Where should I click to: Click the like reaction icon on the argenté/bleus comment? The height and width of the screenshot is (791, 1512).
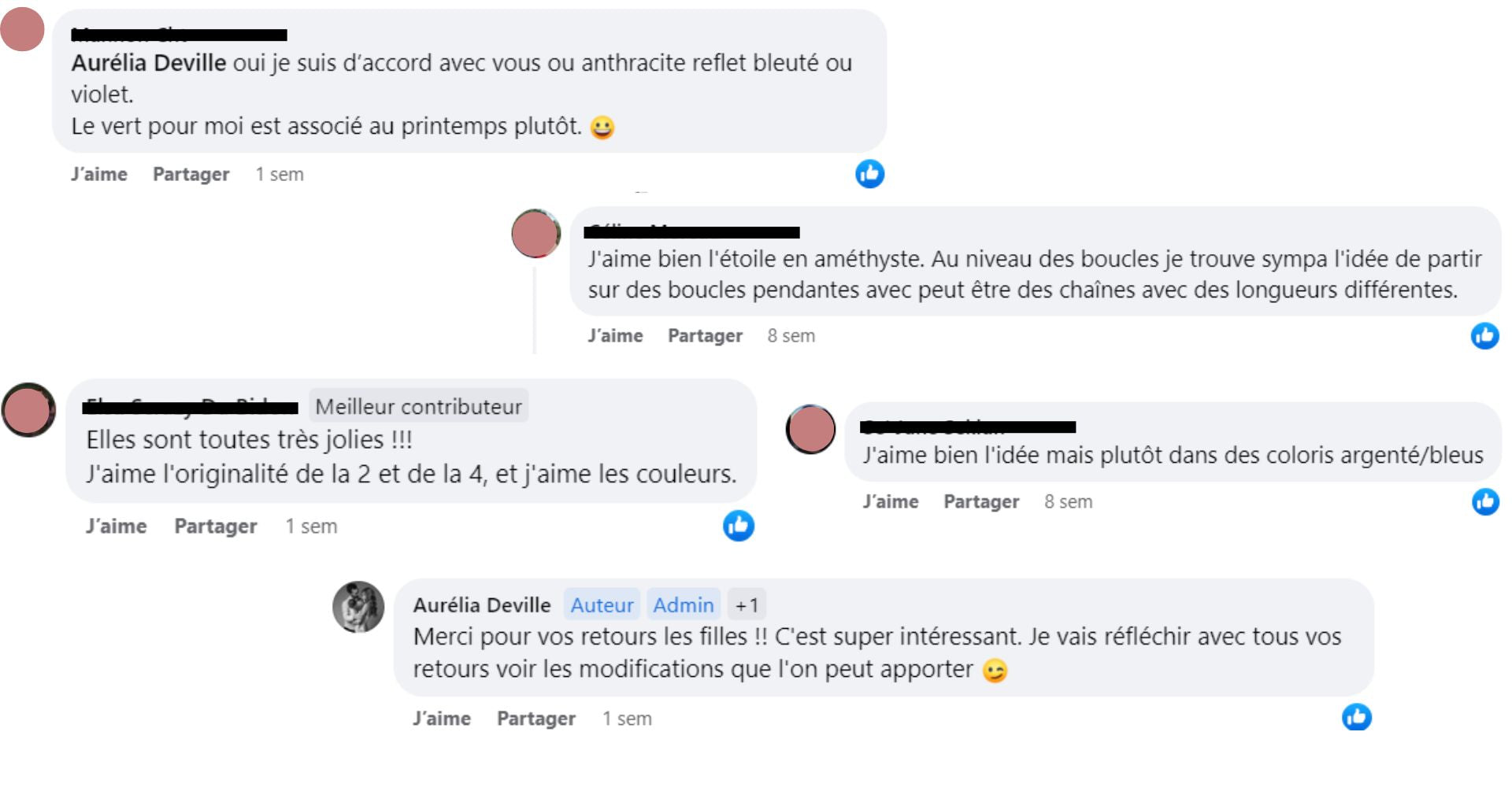[1485, 501]
